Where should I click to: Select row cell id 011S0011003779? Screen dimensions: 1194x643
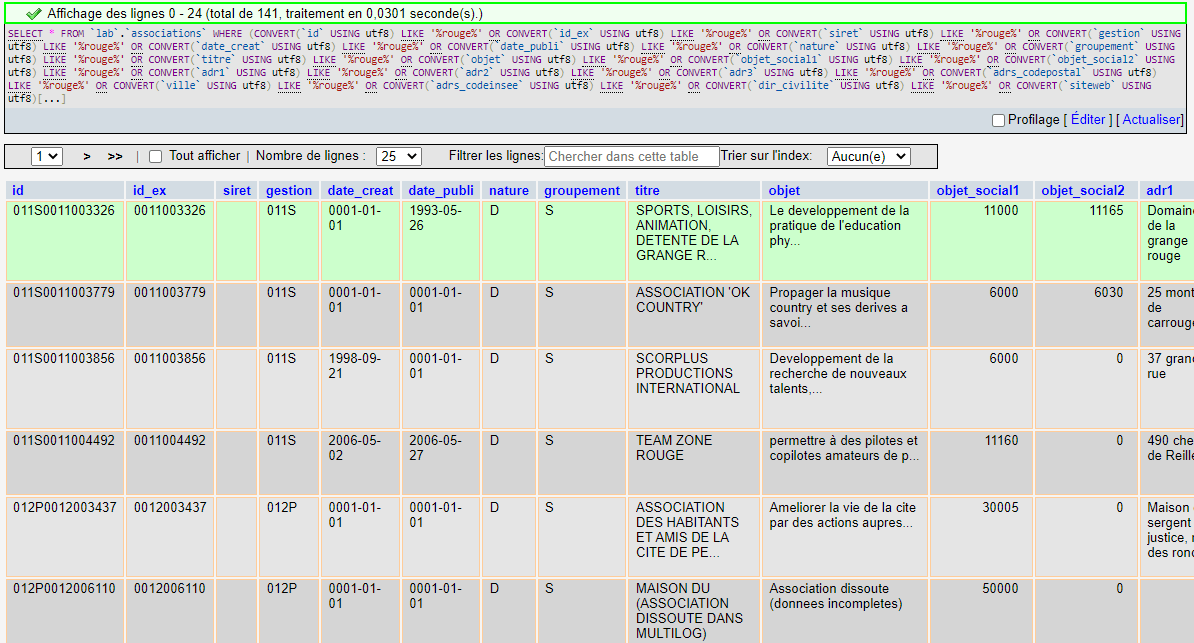click(65, 315)
